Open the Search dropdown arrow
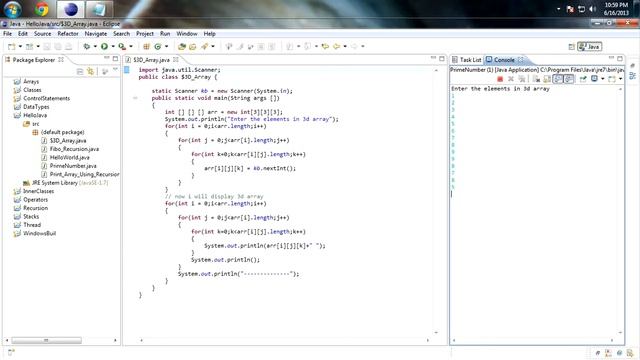This screenshot has width=640, height=360. click(213, 47)
